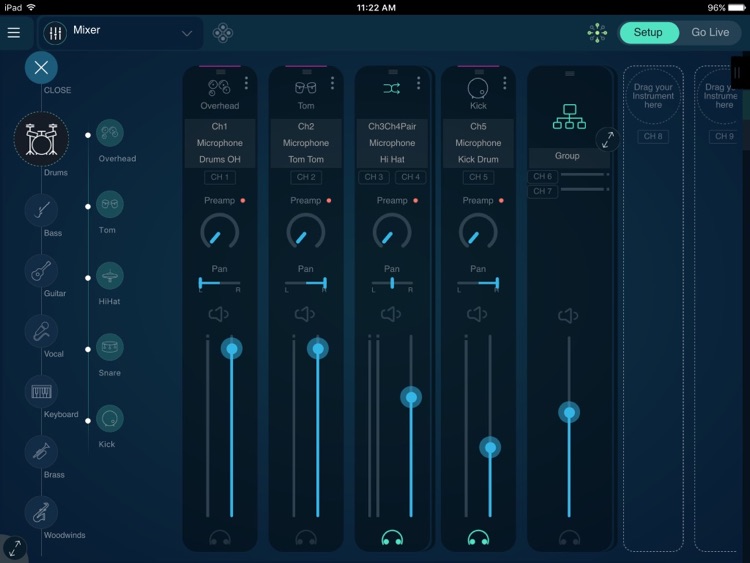Image resolution: width=750 pixels, height=563 pixels.
Task: Toggle Preamp indicator on Ch3Ch4Pair
Action: tap(416, 200)
